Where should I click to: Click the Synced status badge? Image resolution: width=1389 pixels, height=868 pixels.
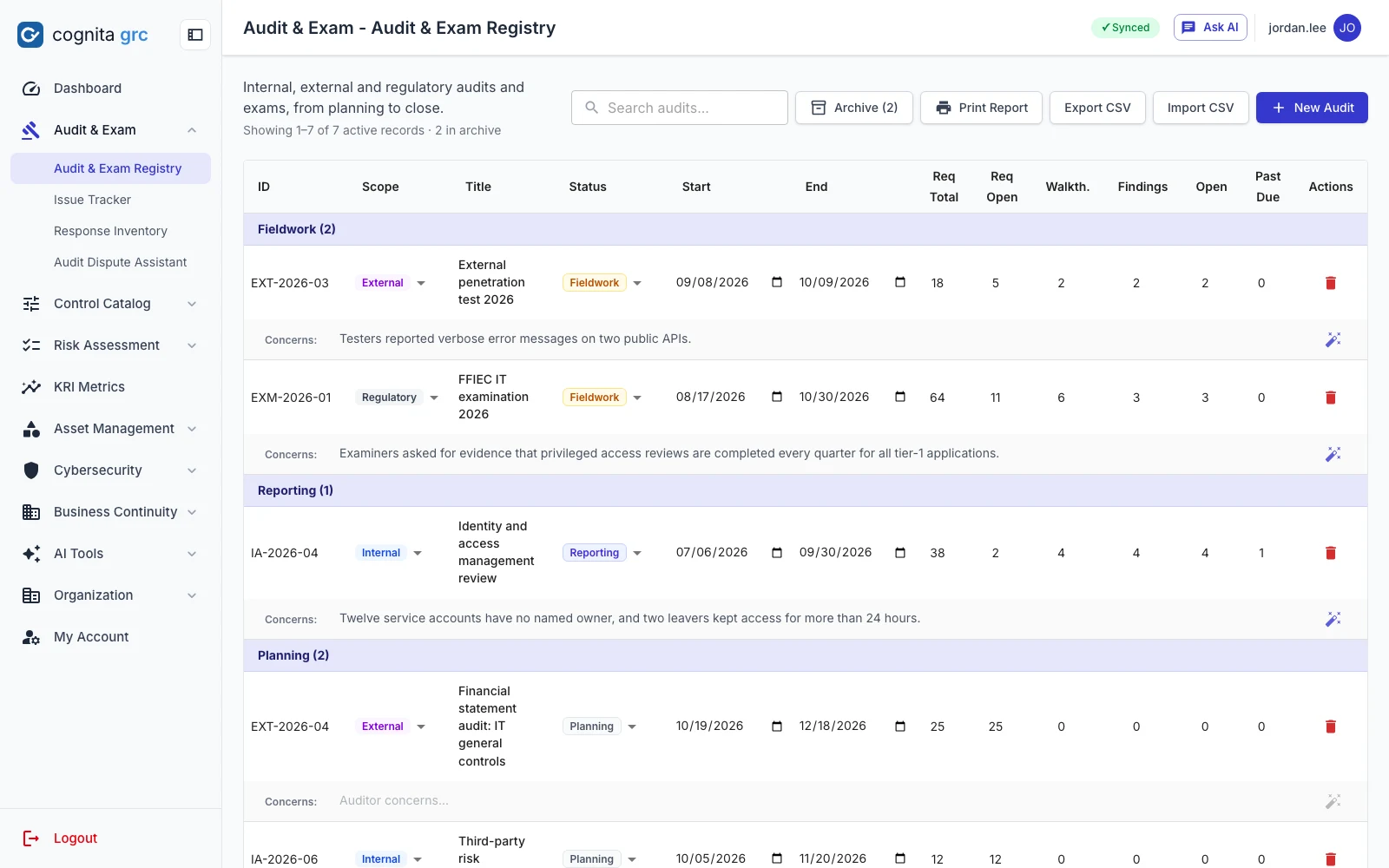coord(1125,28)
